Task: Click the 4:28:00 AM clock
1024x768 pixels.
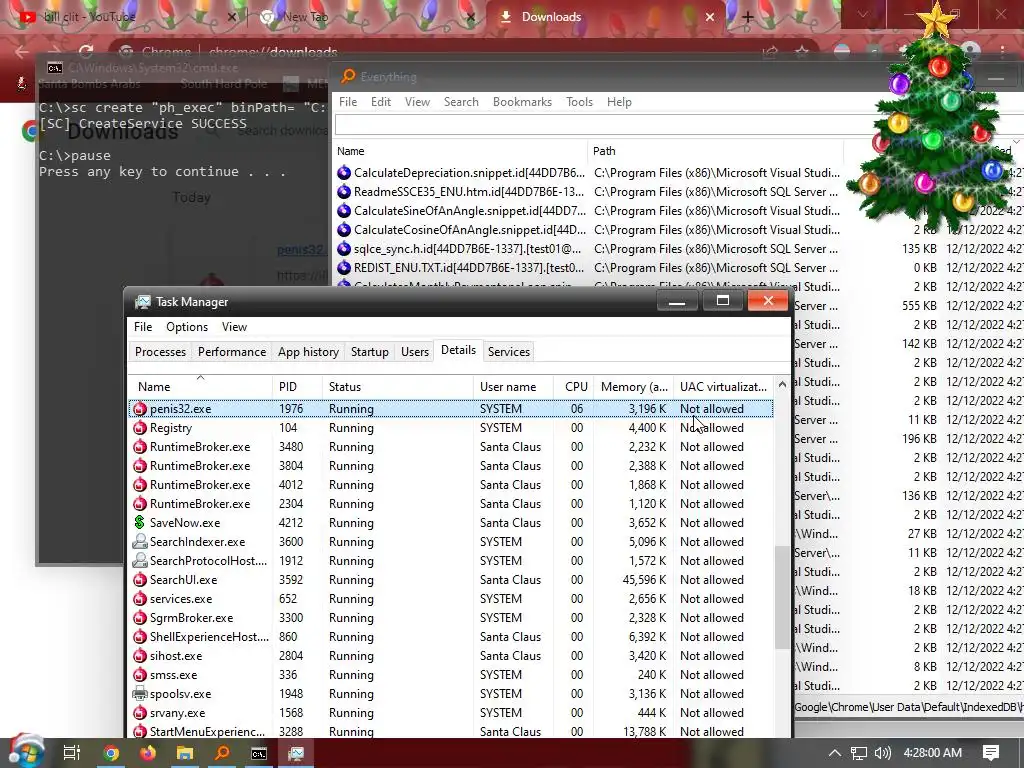Action: coord(933,753)
